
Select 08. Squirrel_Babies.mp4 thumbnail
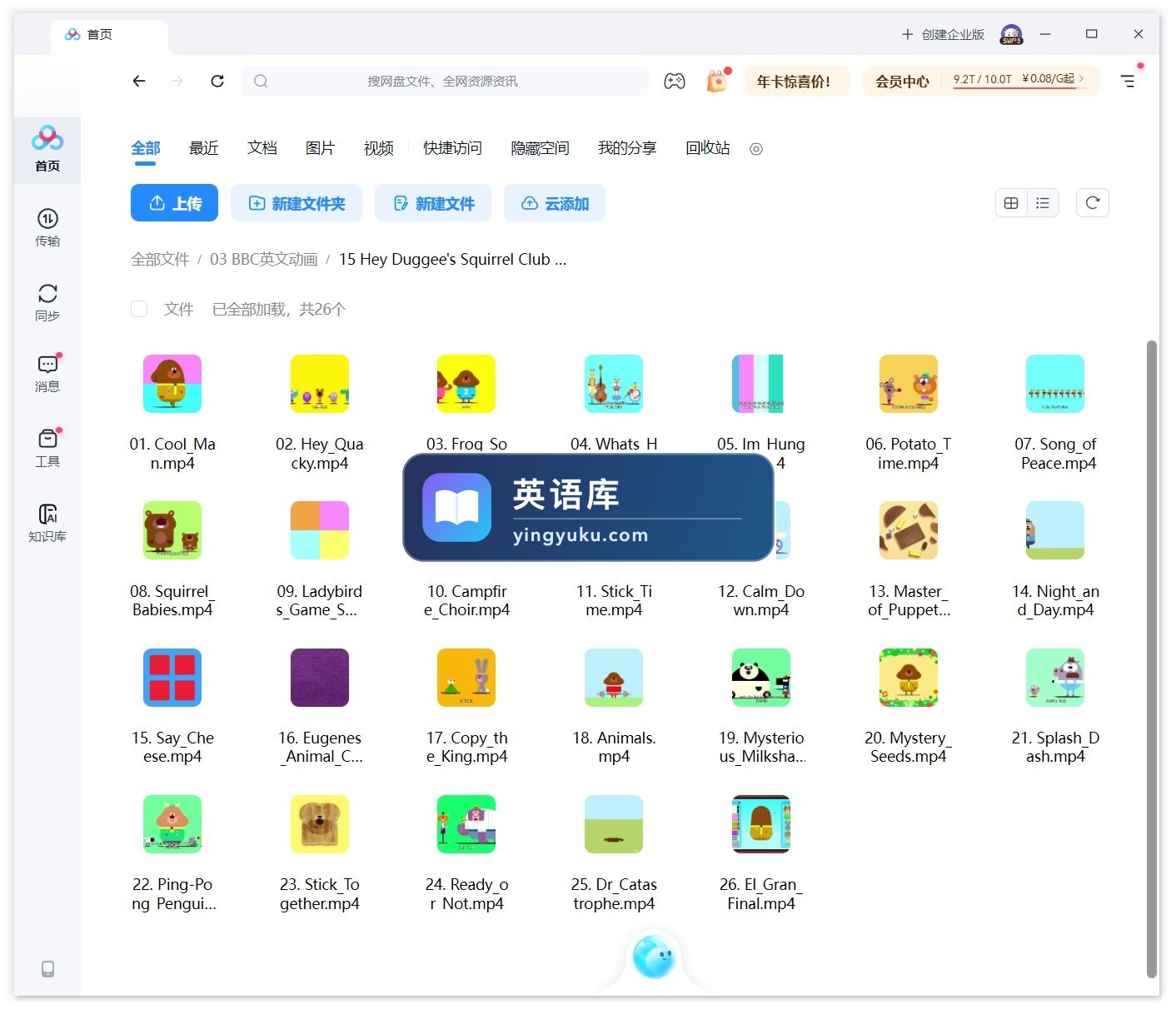tap(172, 530)
